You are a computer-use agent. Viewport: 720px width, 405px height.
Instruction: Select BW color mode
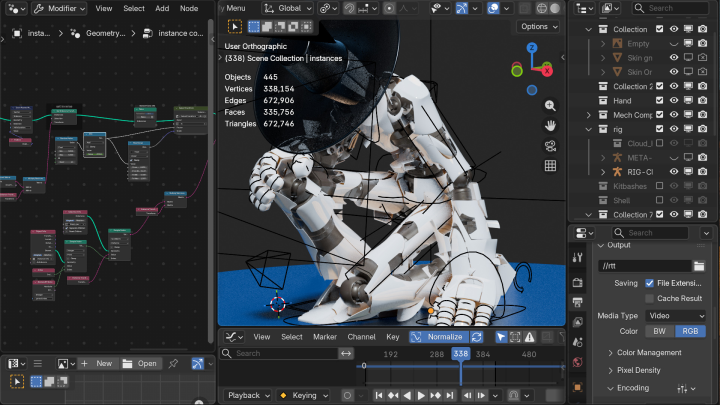tap(660, 331)
